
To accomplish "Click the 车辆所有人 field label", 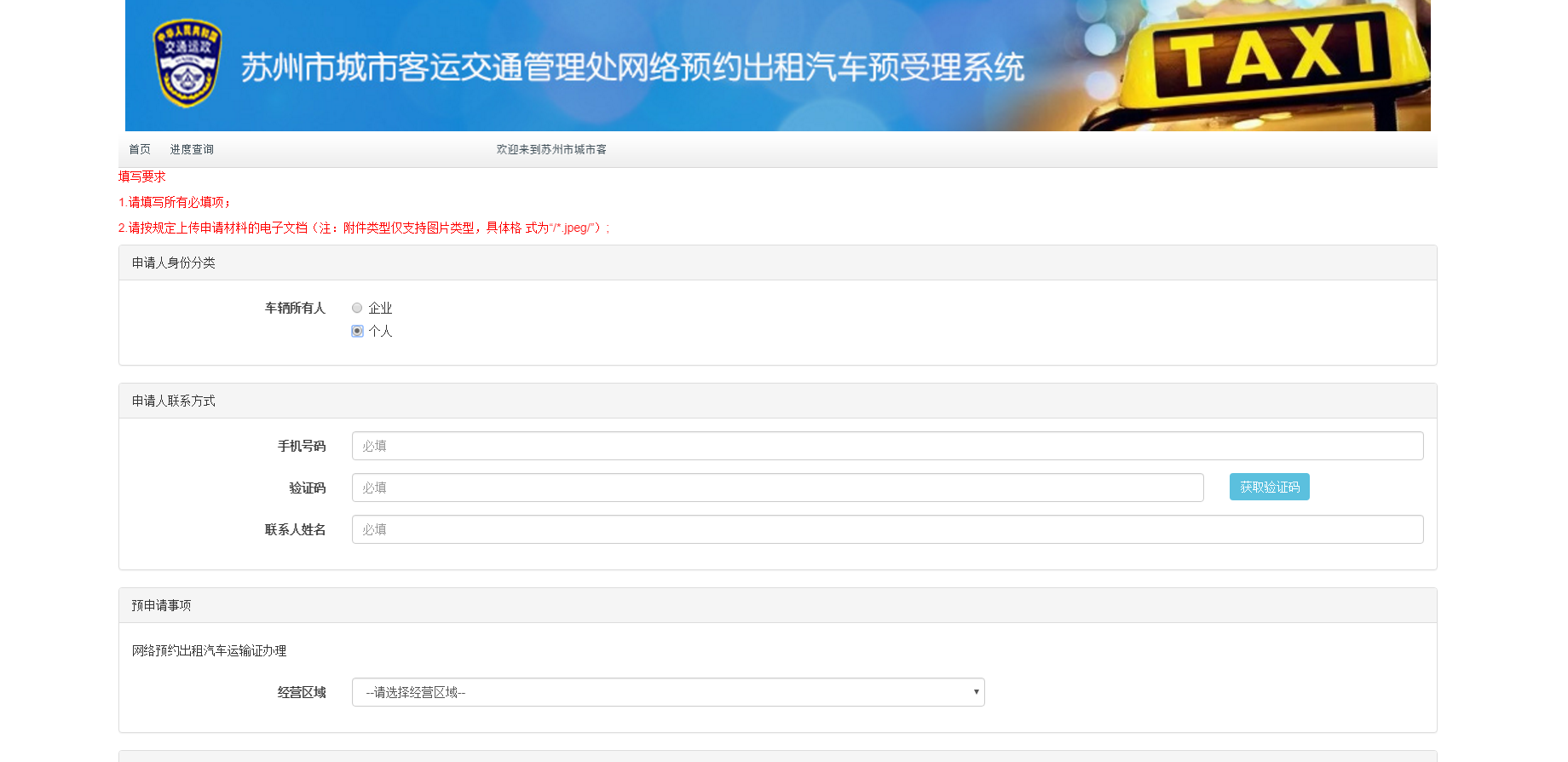I will [295, 308].
